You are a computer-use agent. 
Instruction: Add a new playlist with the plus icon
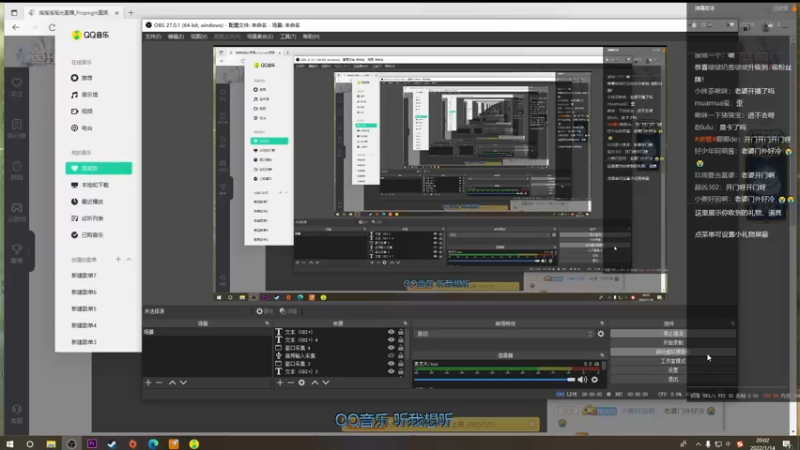tap(118, 259)
